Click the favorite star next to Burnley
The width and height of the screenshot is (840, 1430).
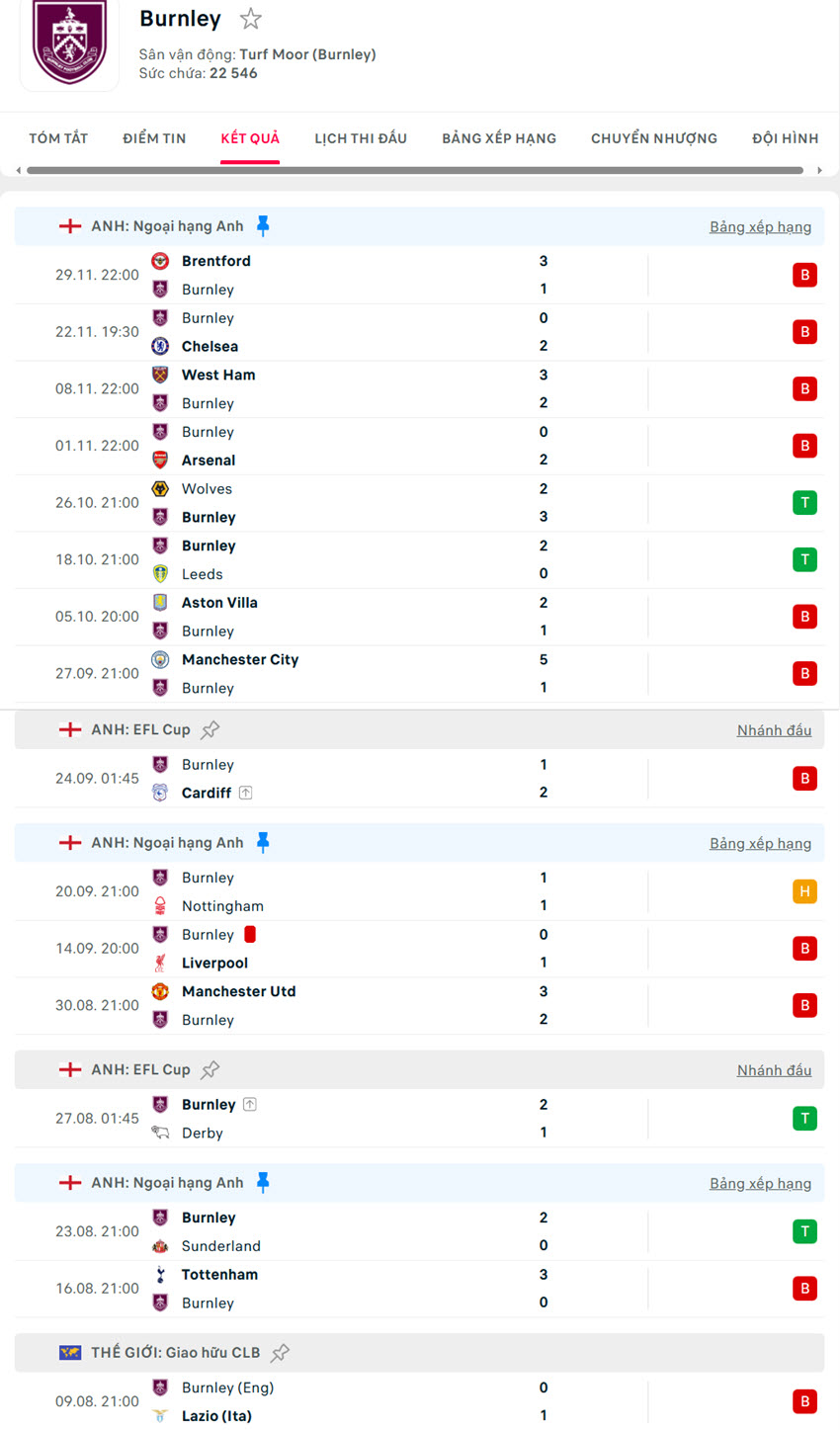pos(251,19)
